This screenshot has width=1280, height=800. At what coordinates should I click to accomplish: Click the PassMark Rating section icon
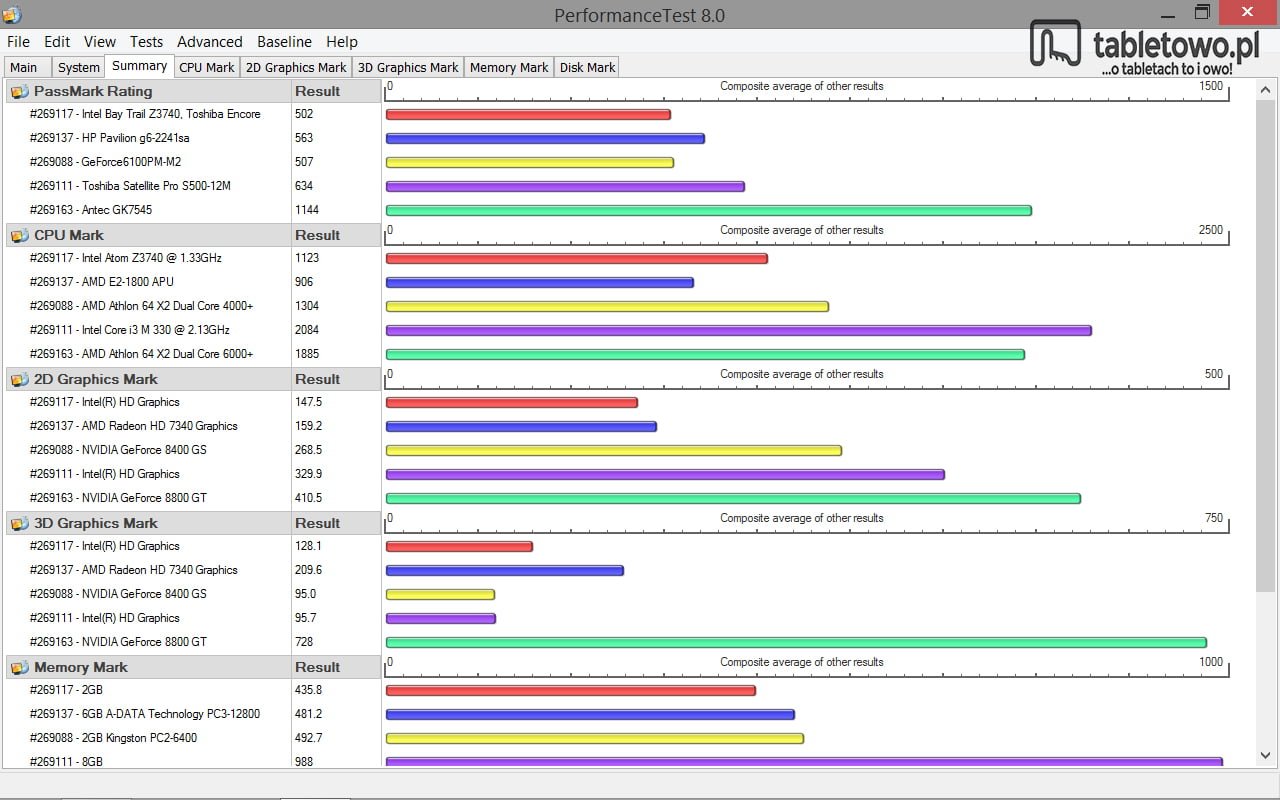(x=19, y=91)
